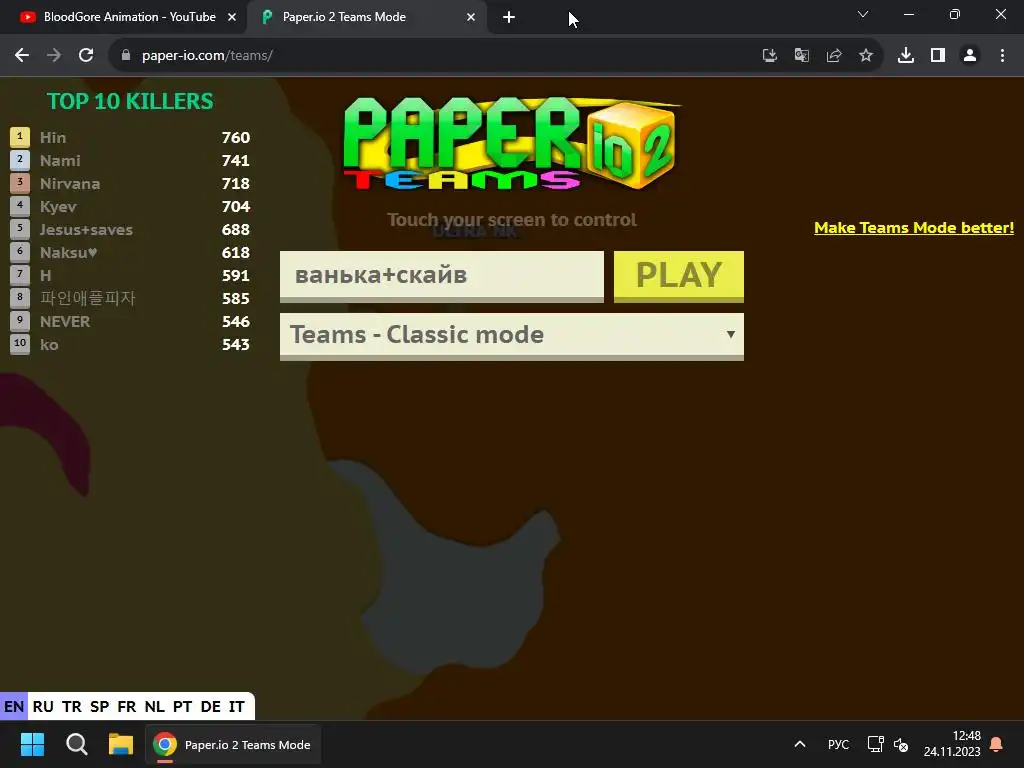Switch to BloodGore Animation - YouTube tab

point(123,18)
